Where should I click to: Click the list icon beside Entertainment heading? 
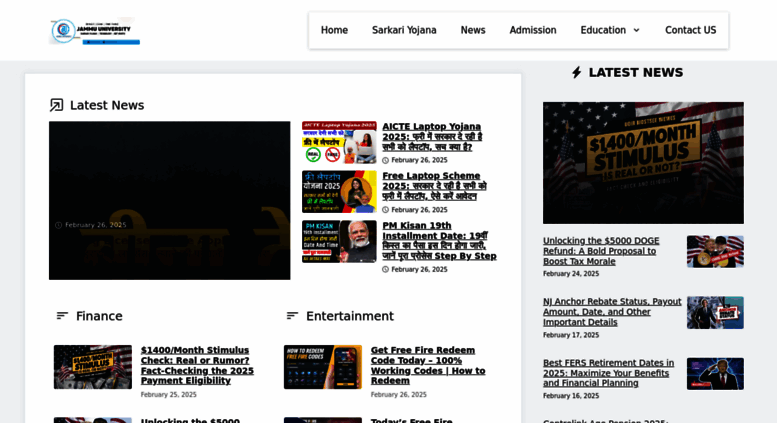coord(292,316)
